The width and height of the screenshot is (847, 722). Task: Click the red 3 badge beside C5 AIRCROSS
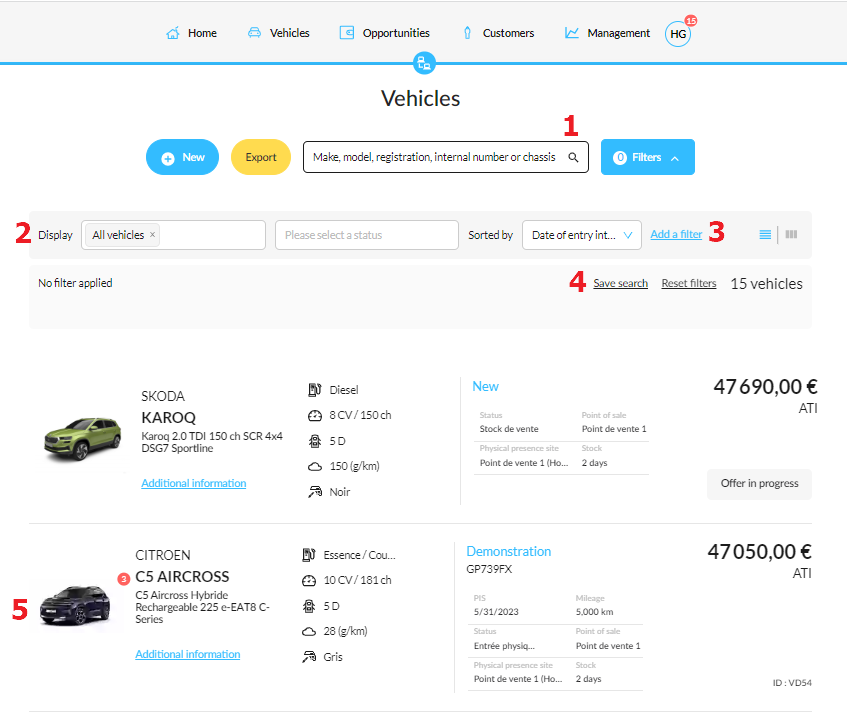click(124, 579)
